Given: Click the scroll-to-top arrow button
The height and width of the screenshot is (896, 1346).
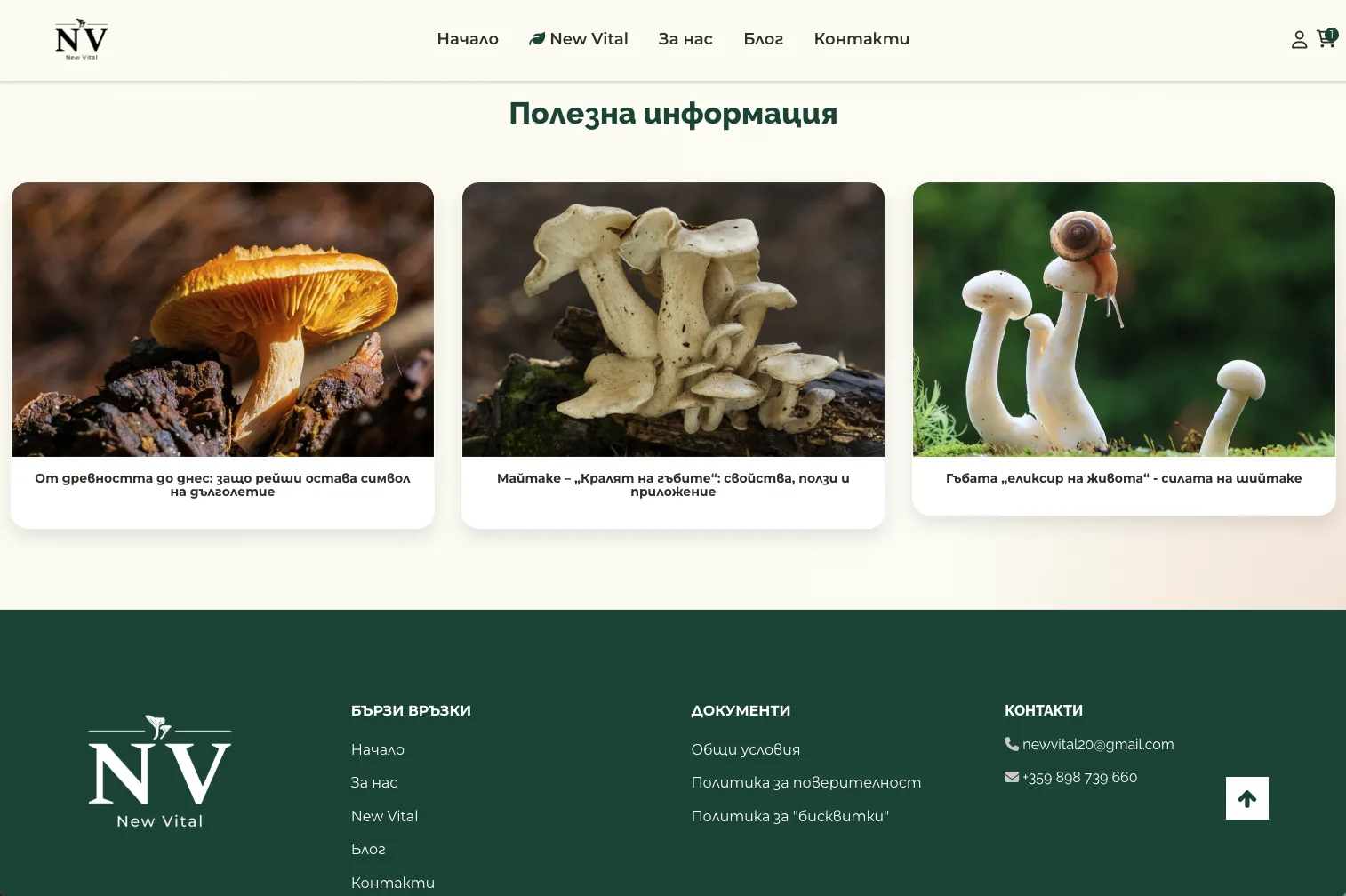Looking at the screenshot, I should click(1247, 798).
